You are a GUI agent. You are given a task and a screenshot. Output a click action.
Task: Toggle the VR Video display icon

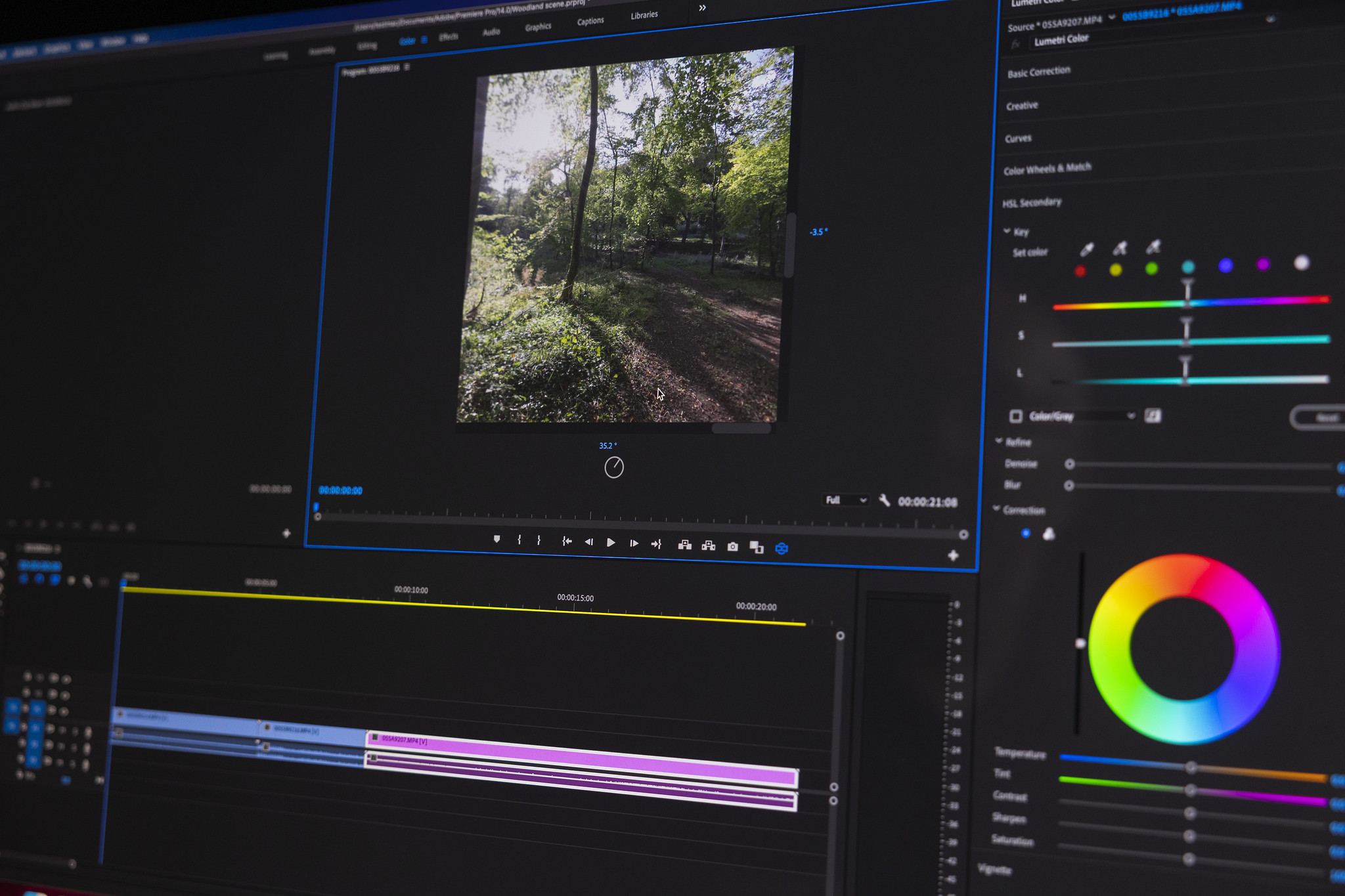click(781, 548)
